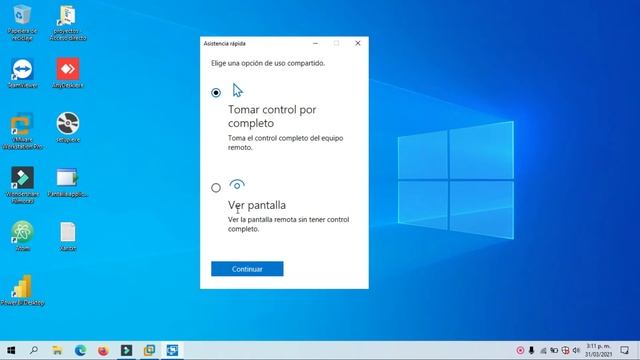Click the Elige una opción de uso compartido text
This screenshot has width=640, height=360.
coord(268,63)
